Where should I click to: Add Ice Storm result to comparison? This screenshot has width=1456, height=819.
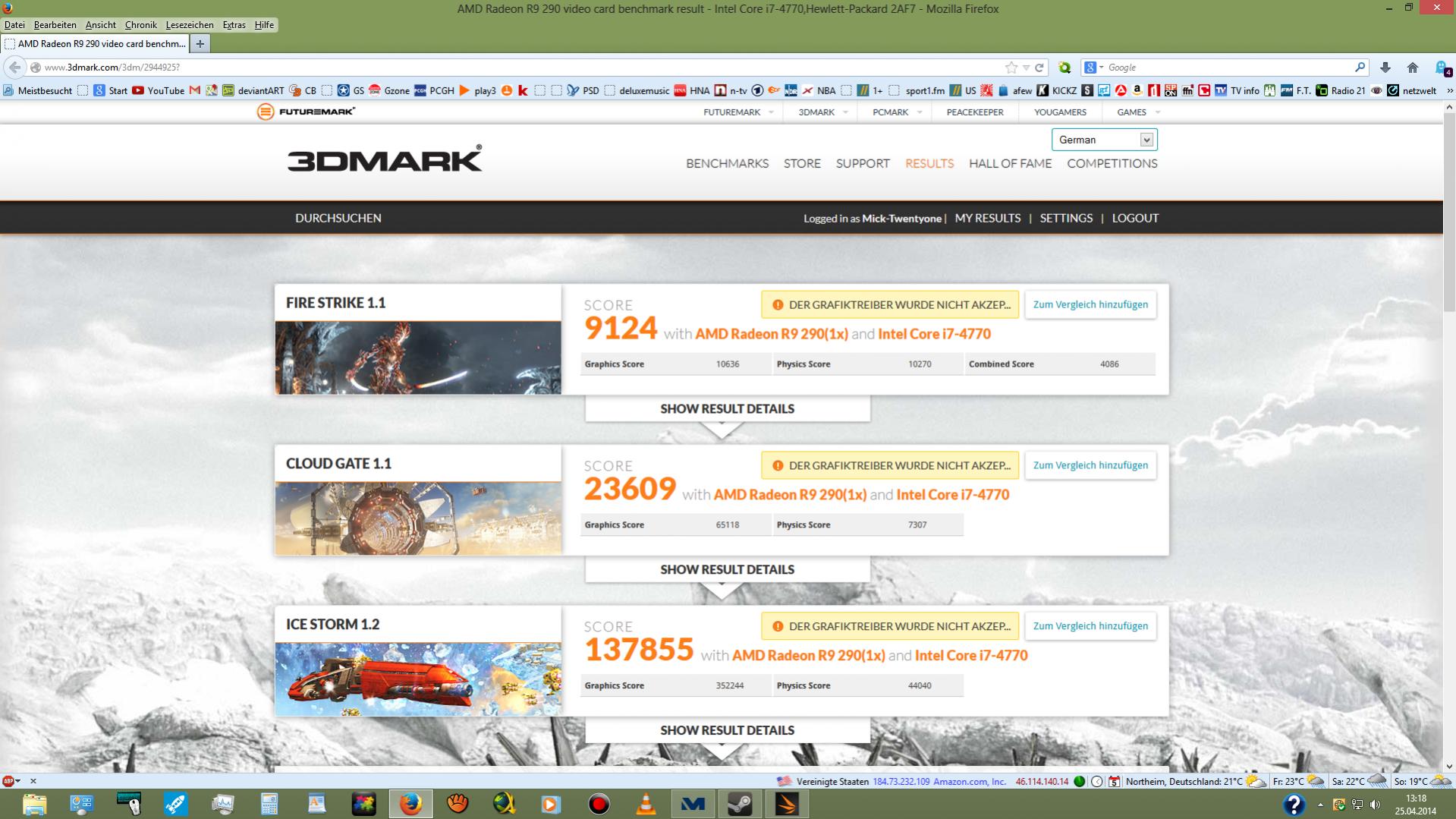coord(1090,626)
